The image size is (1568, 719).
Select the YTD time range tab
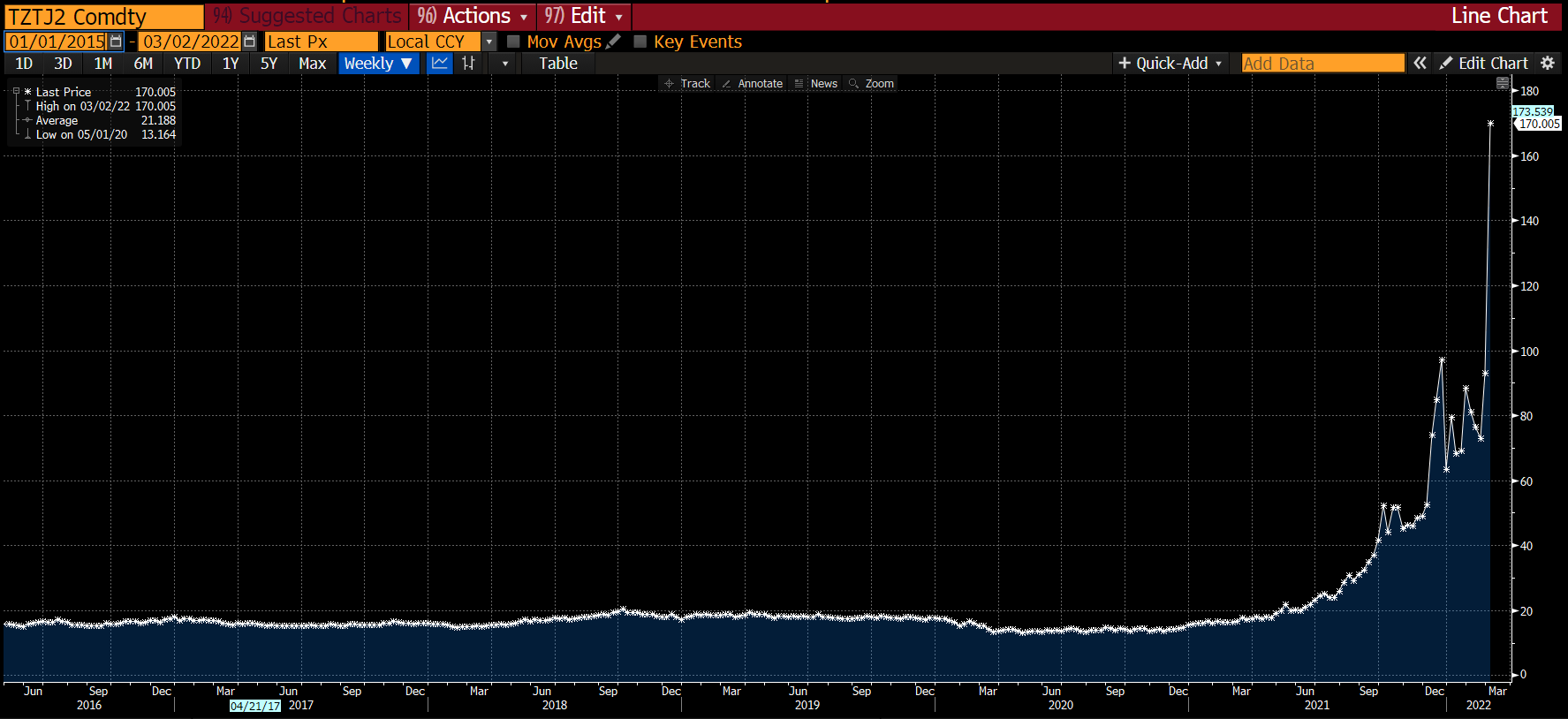pyautogui.click(x=187, y=64)
